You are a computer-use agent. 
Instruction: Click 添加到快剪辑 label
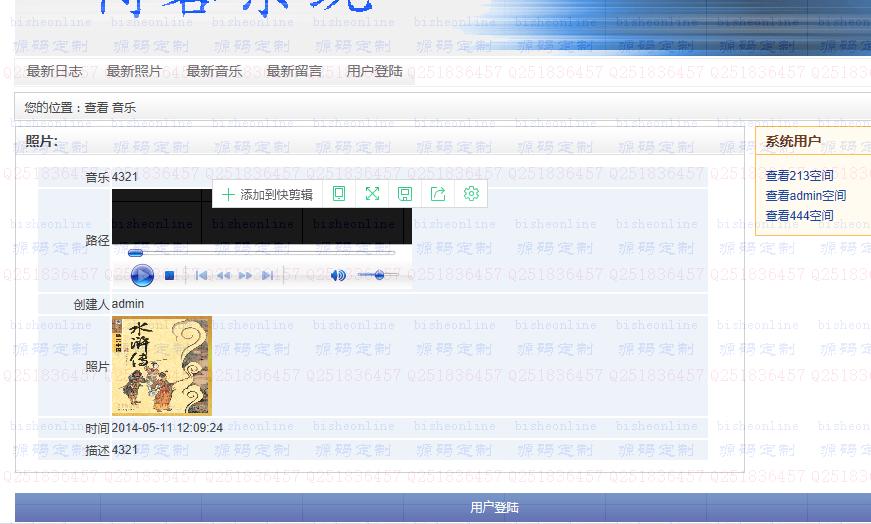[276, 194]
